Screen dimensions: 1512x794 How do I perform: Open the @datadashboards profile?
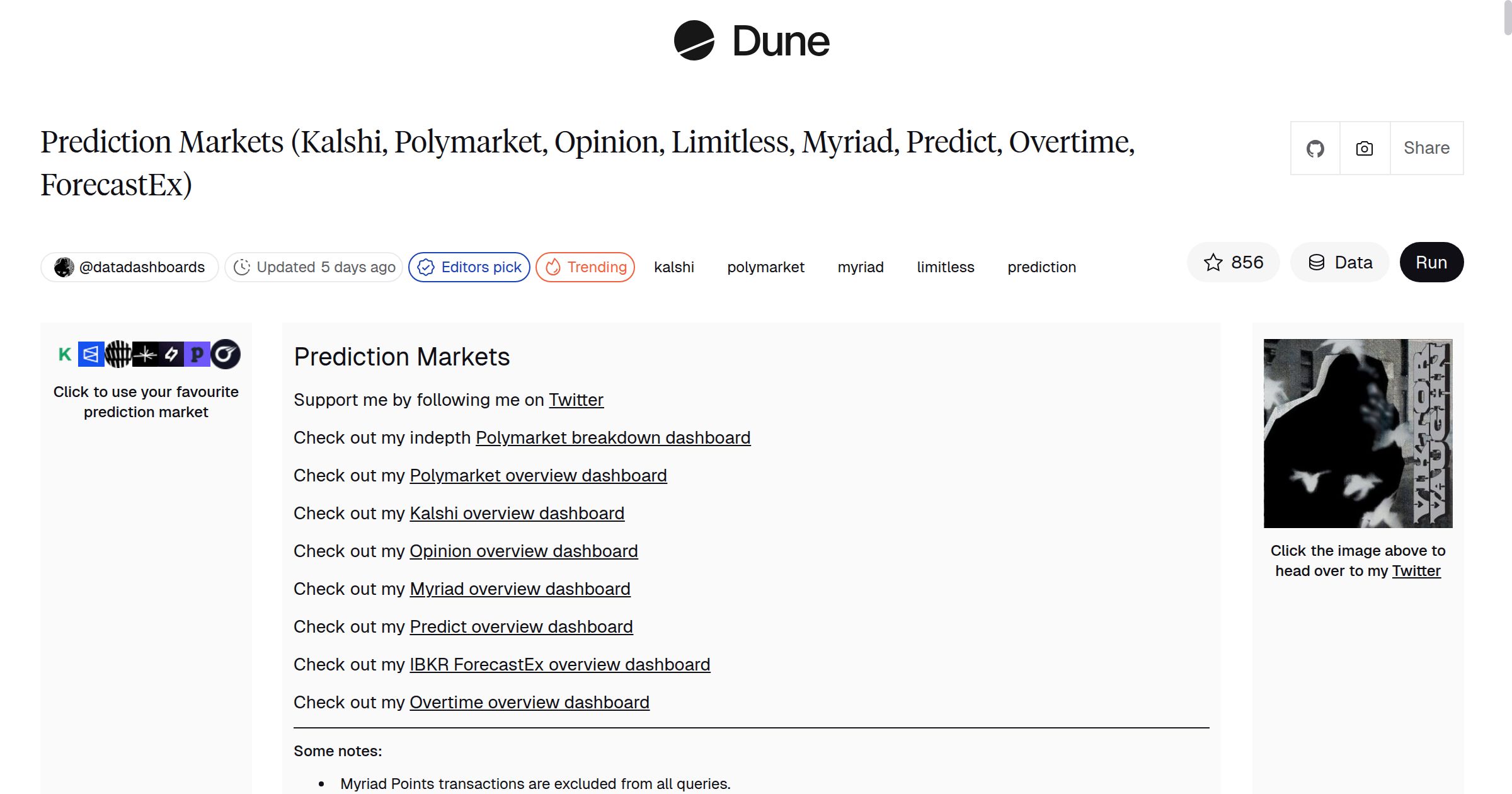[129, 267]
